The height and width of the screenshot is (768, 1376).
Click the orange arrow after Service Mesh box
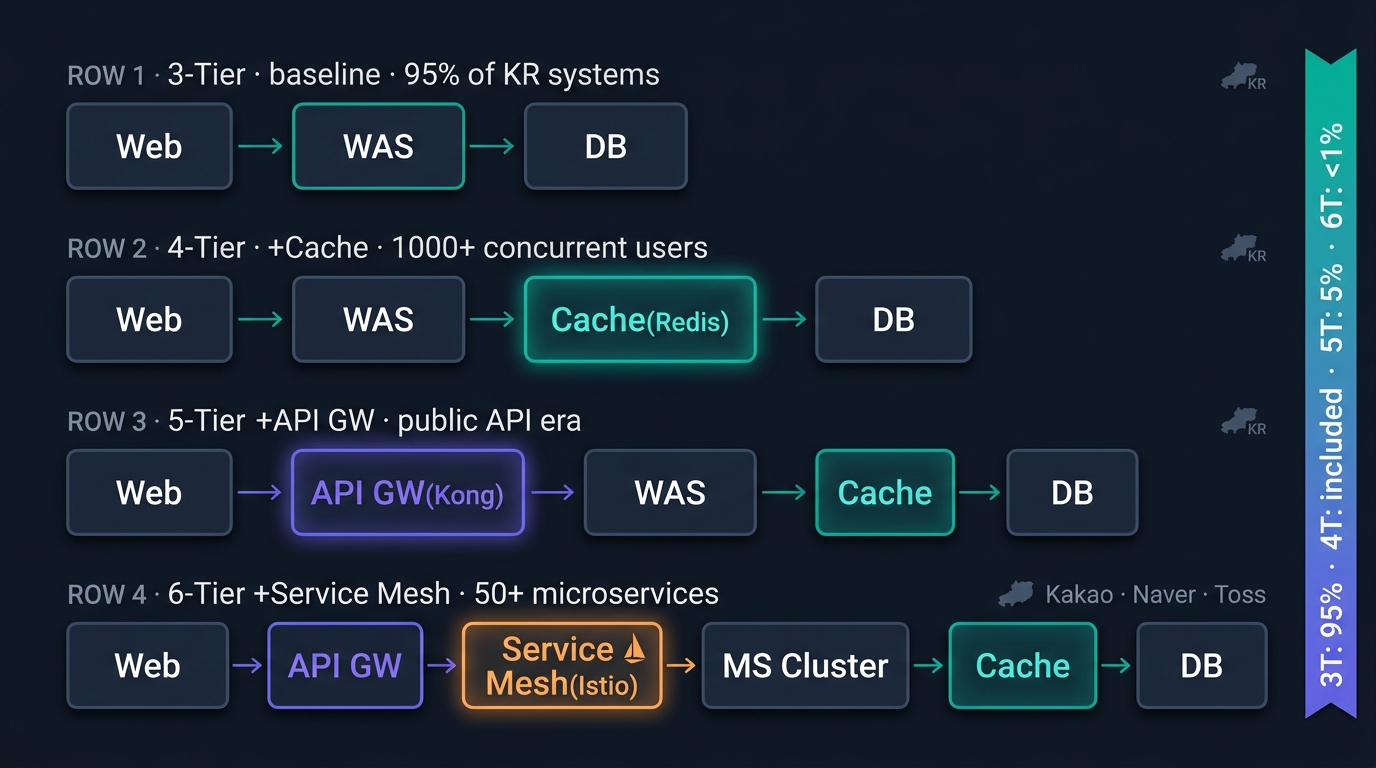point(681,665)
